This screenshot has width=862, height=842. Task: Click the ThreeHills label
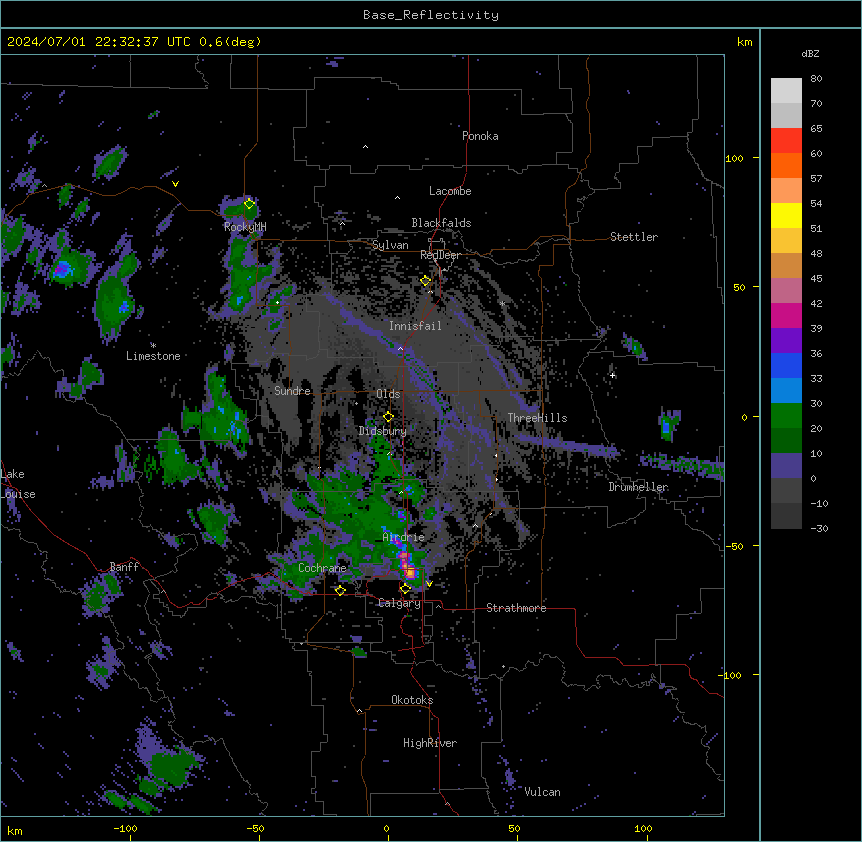(x=537, y=418)
